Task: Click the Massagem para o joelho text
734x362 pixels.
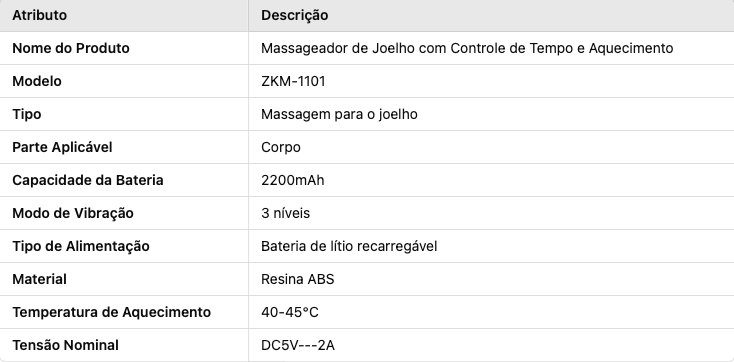Action: 339,114
